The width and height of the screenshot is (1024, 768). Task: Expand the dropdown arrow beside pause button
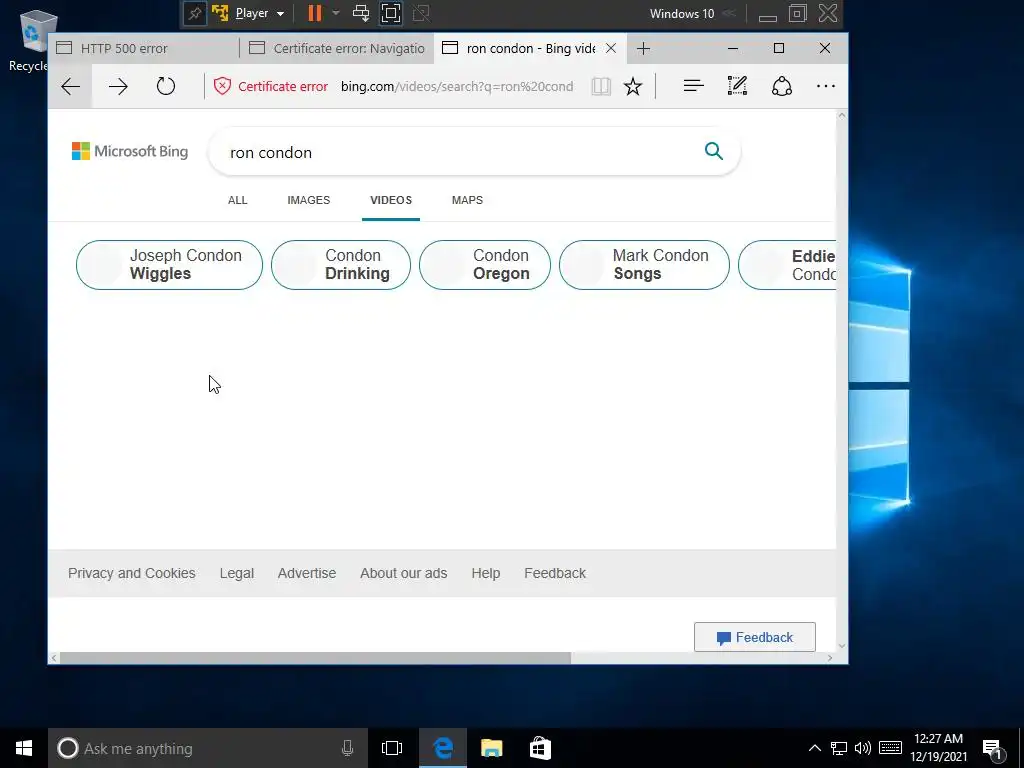[336, 13]
